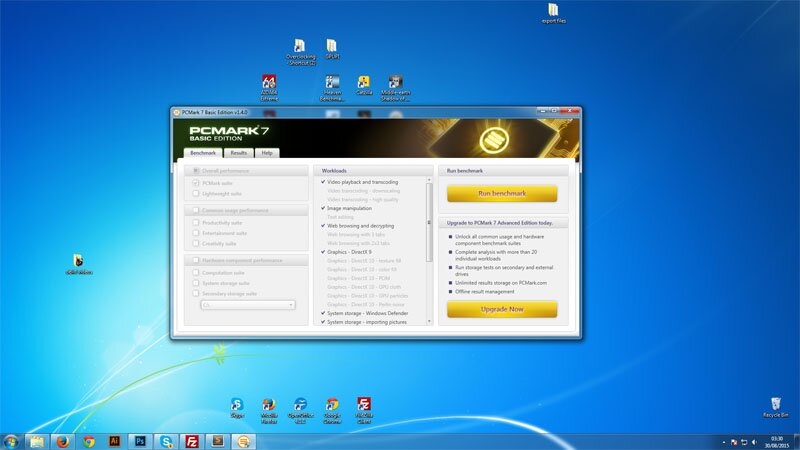Enable the Productivity suite checkbox
Screen dimensions: 800x450
[196, 222]
